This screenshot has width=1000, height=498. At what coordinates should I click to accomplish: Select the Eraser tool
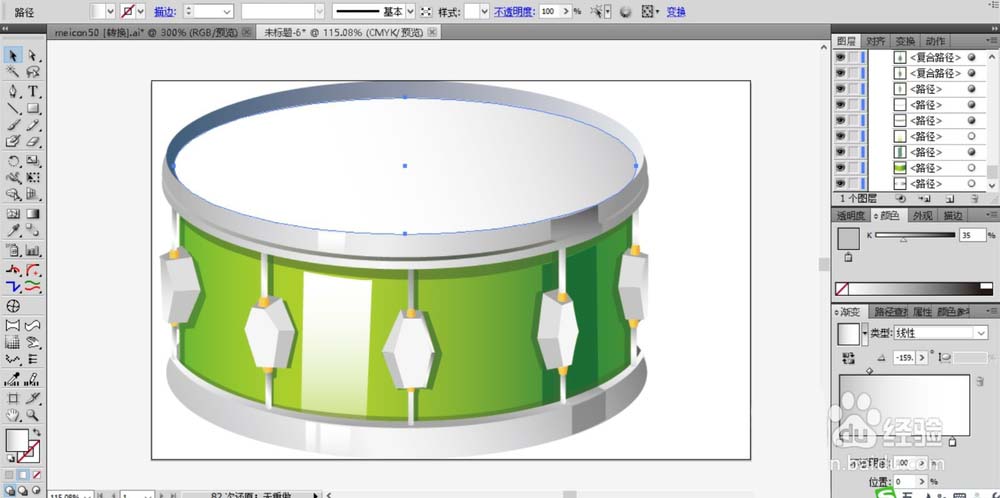pyautogui.click(x=33, y=142)
